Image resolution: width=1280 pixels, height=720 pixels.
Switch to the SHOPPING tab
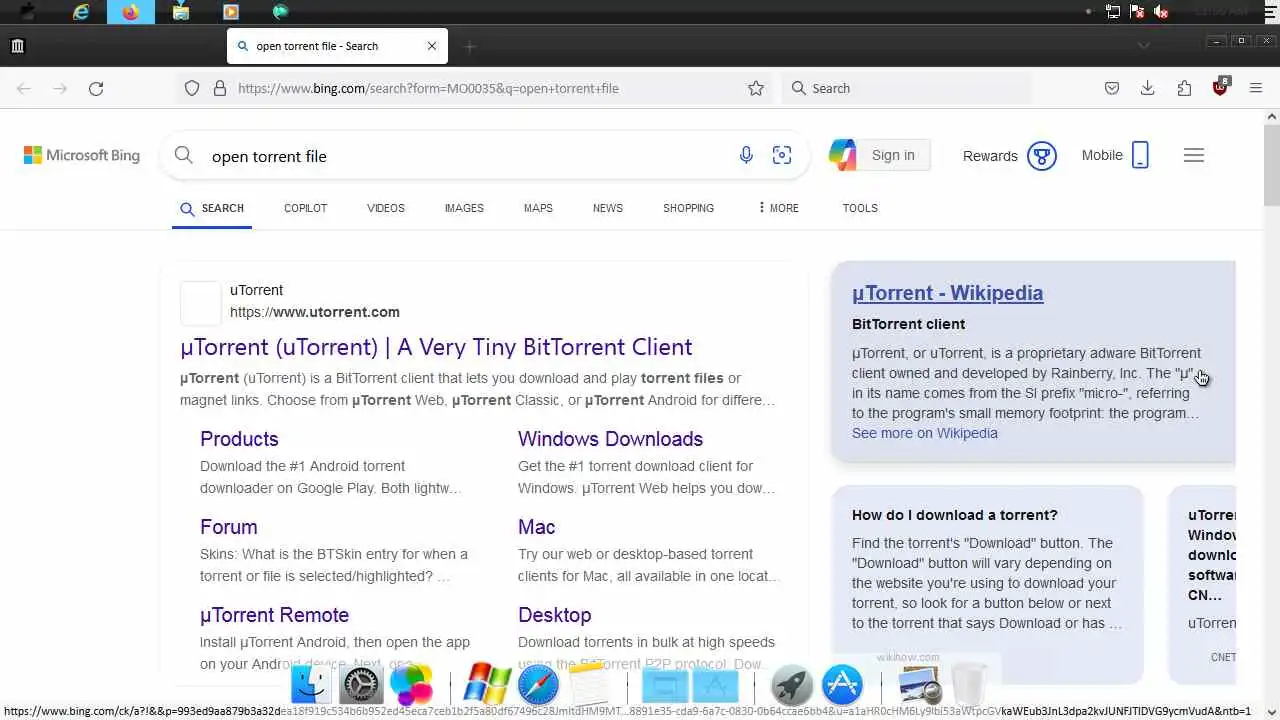(688, 208)
